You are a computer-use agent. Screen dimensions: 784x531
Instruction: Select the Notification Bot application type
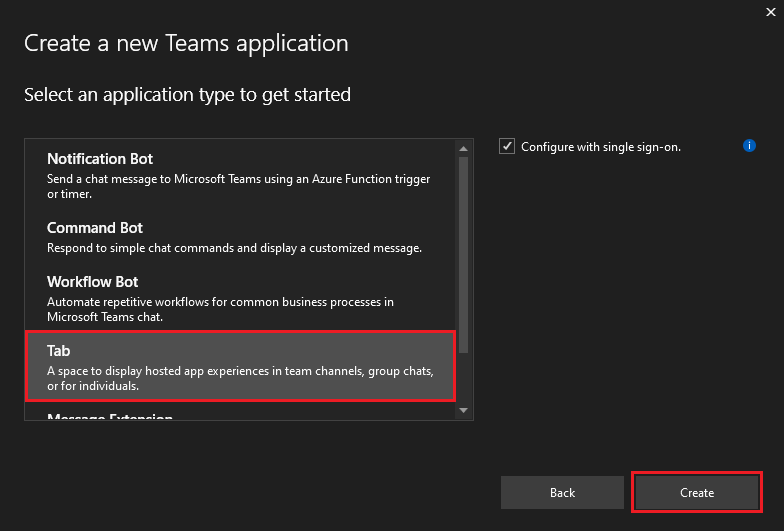pyautogui.click(x=240, y=174)
